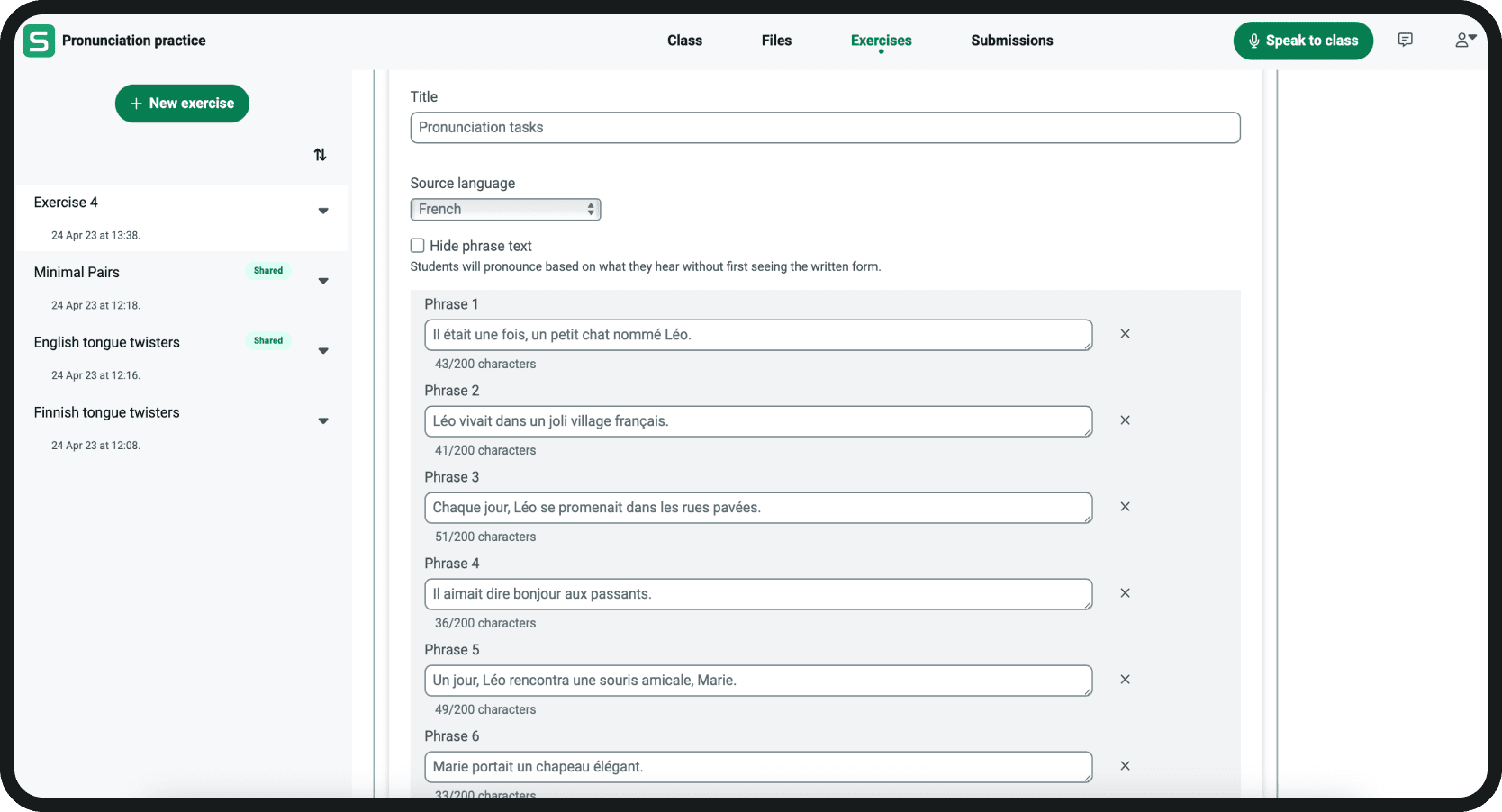Expand the Exercise 4 options arrow
1502x812 pixels.
323,212
